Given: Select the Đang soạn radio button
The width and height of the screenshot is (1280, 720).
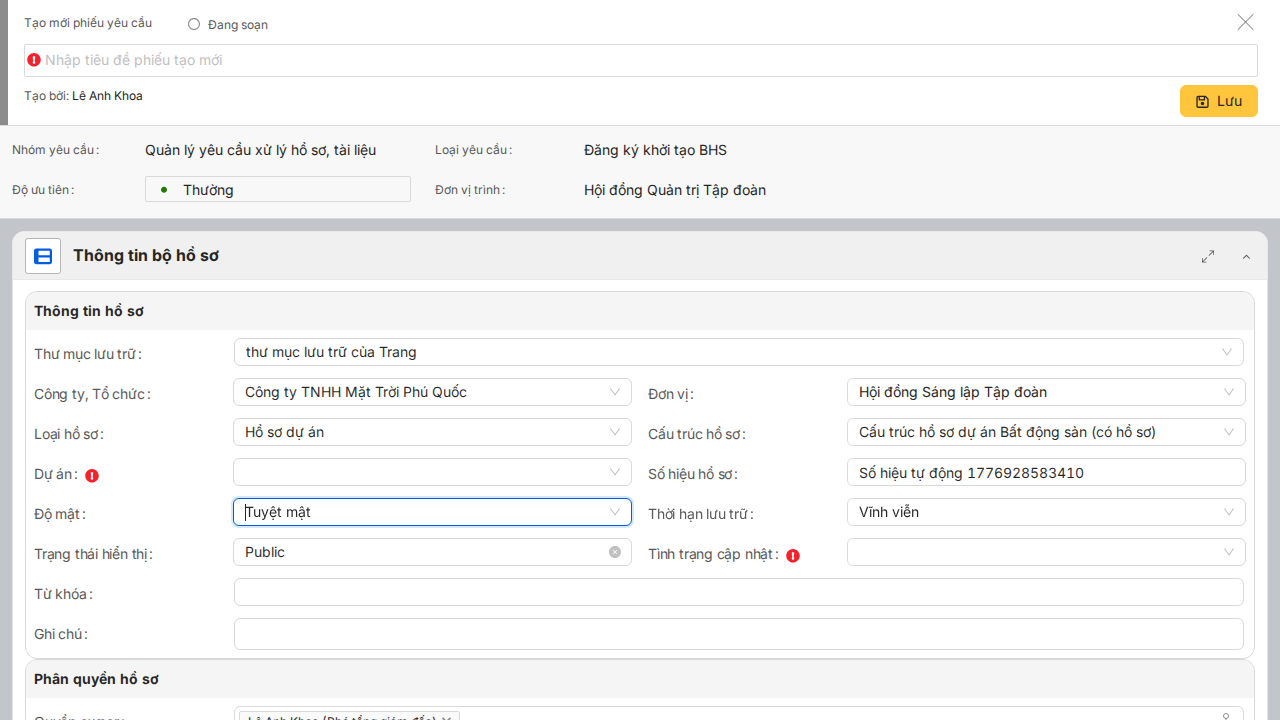Looking at the screenshot, I should tap(194, 24).
